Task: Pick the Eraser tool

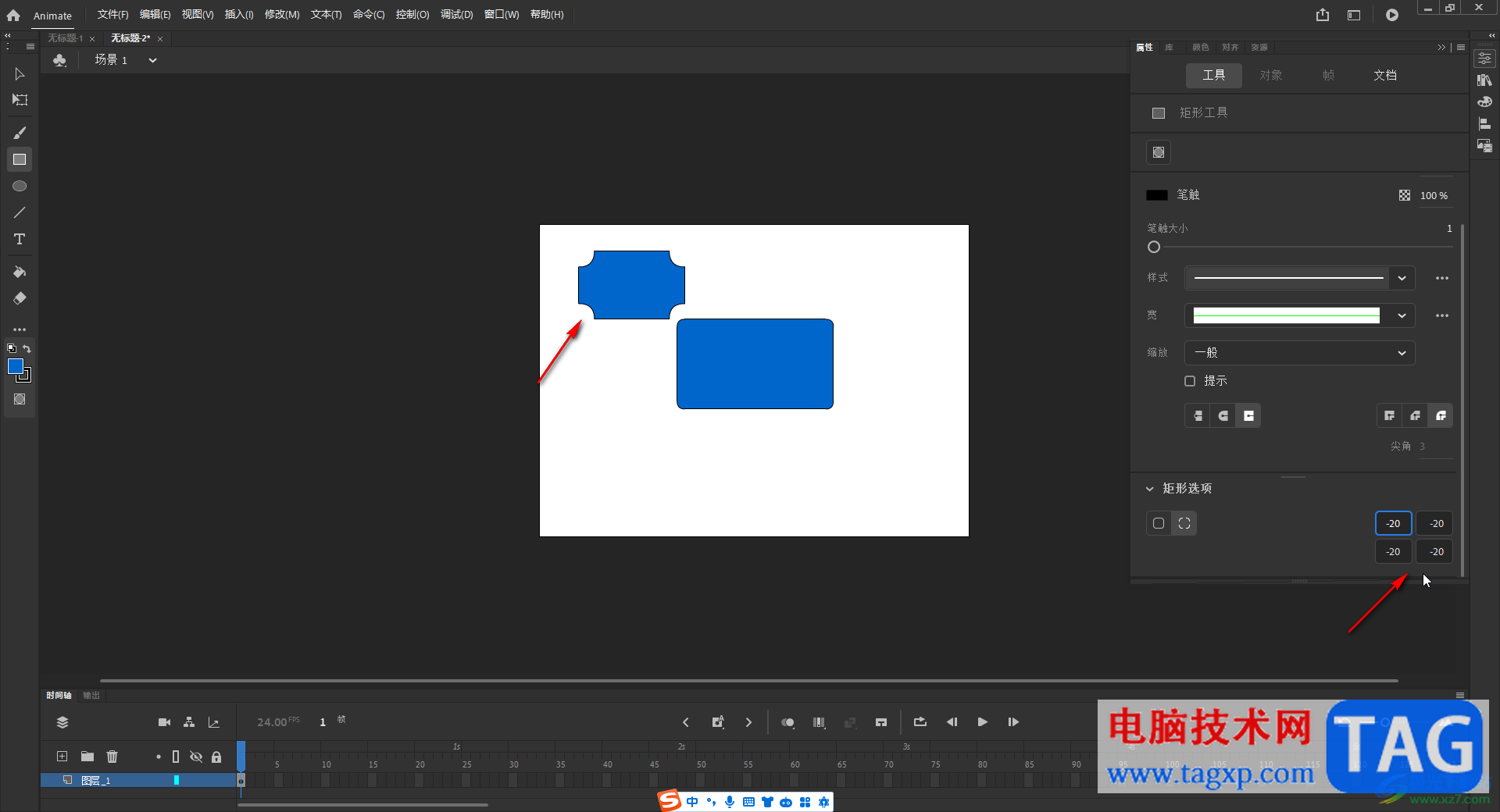Action: (x=20, y=298)
